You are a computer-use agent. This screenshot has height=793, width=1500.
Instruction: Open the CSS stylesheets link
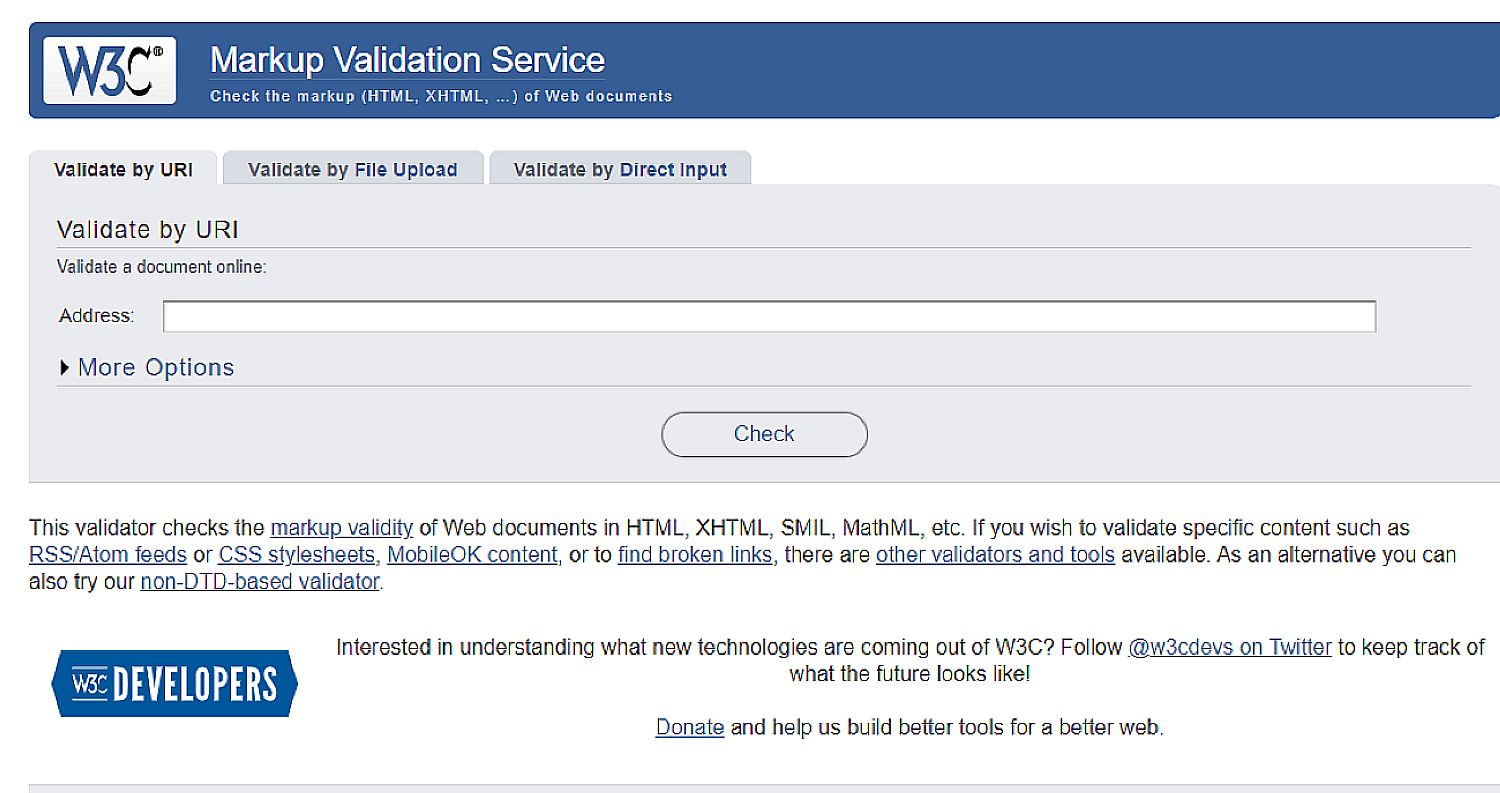point(297,554)
